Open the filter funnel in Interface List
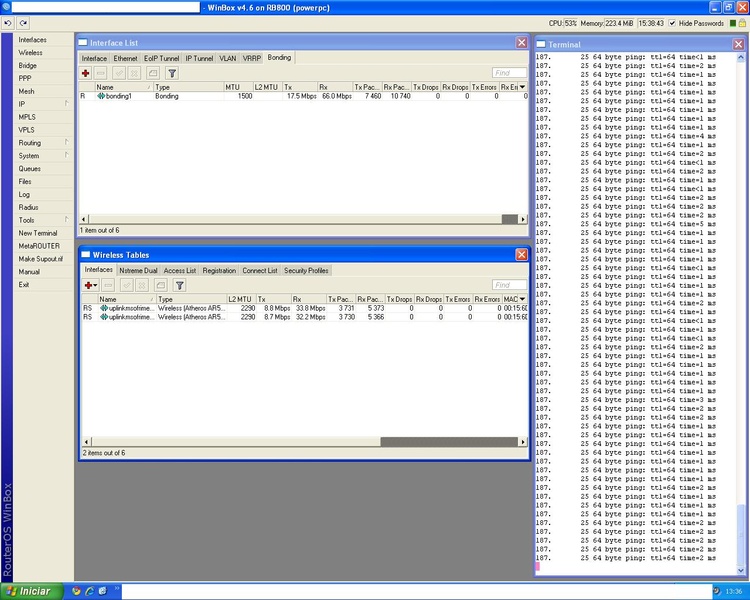 172,73
